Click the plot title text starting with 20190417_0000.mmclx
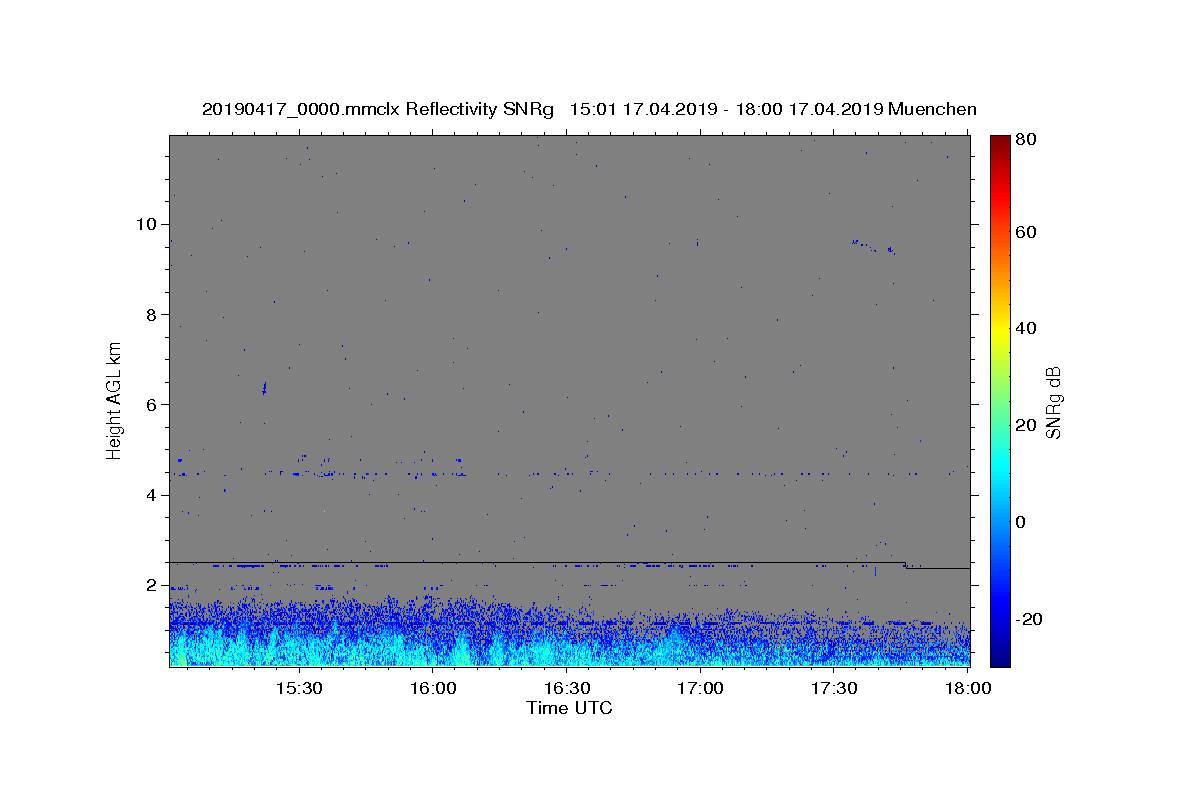 click(589, 109)
